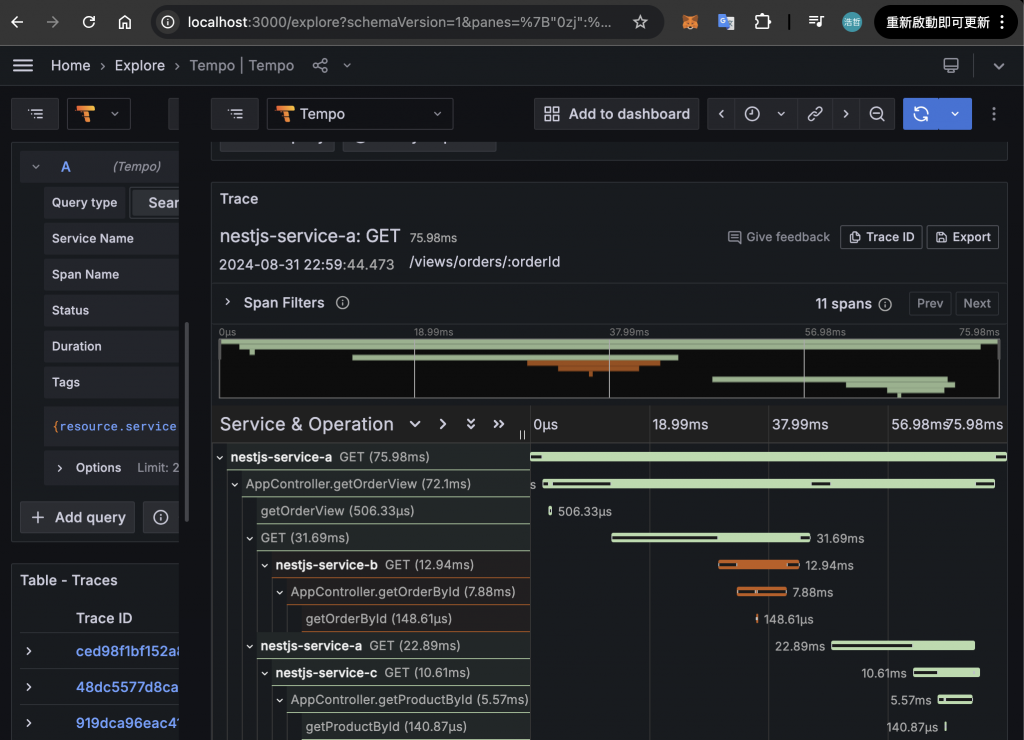Viewport: 1024px width, 740px height.
Task: Click orange nestjs-service-b 12.94ms bar
Action: 758,565
